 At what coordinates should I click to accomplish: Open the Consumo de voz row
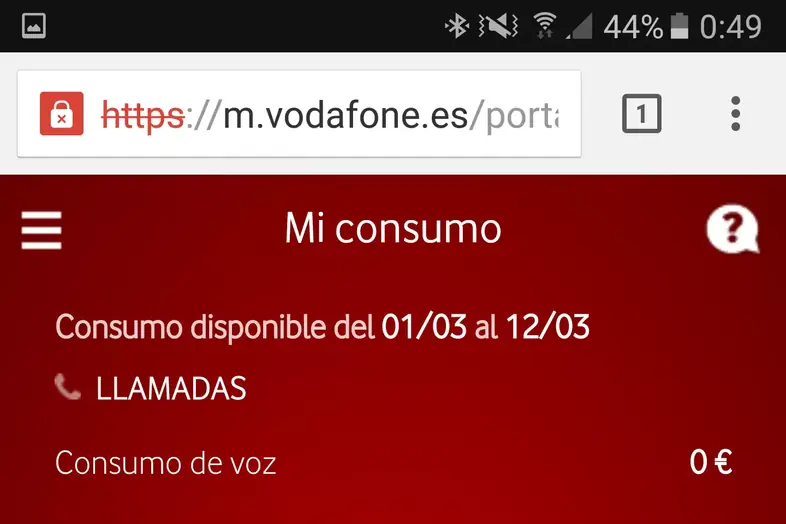[x=393, y=462]
